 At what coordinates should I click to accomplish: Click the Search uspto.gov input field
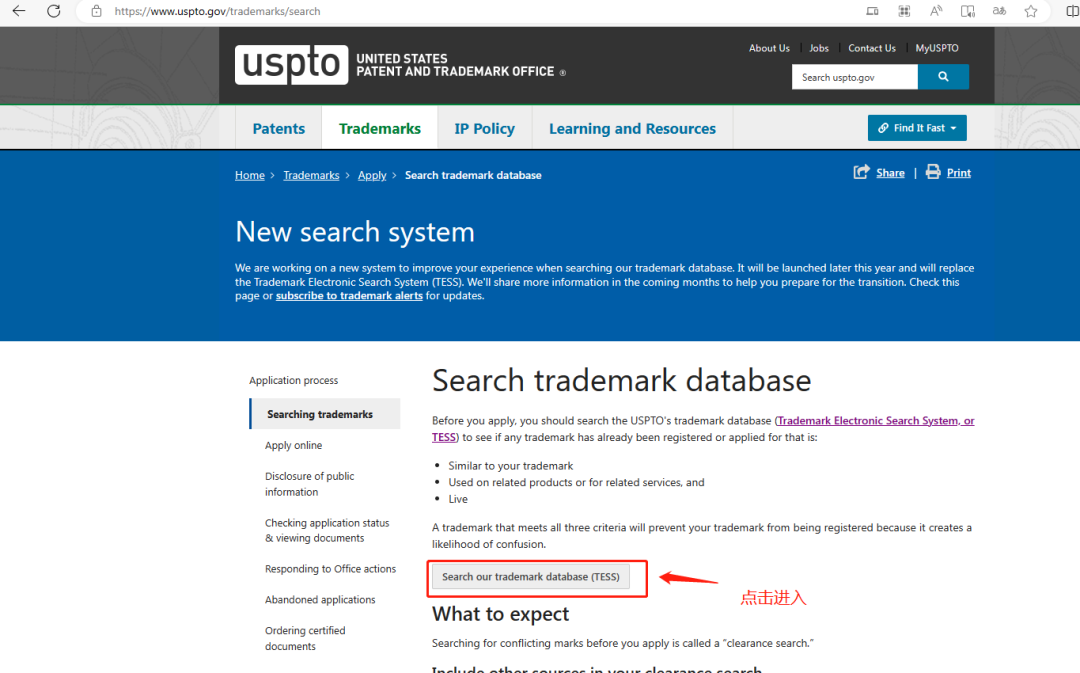855,77
